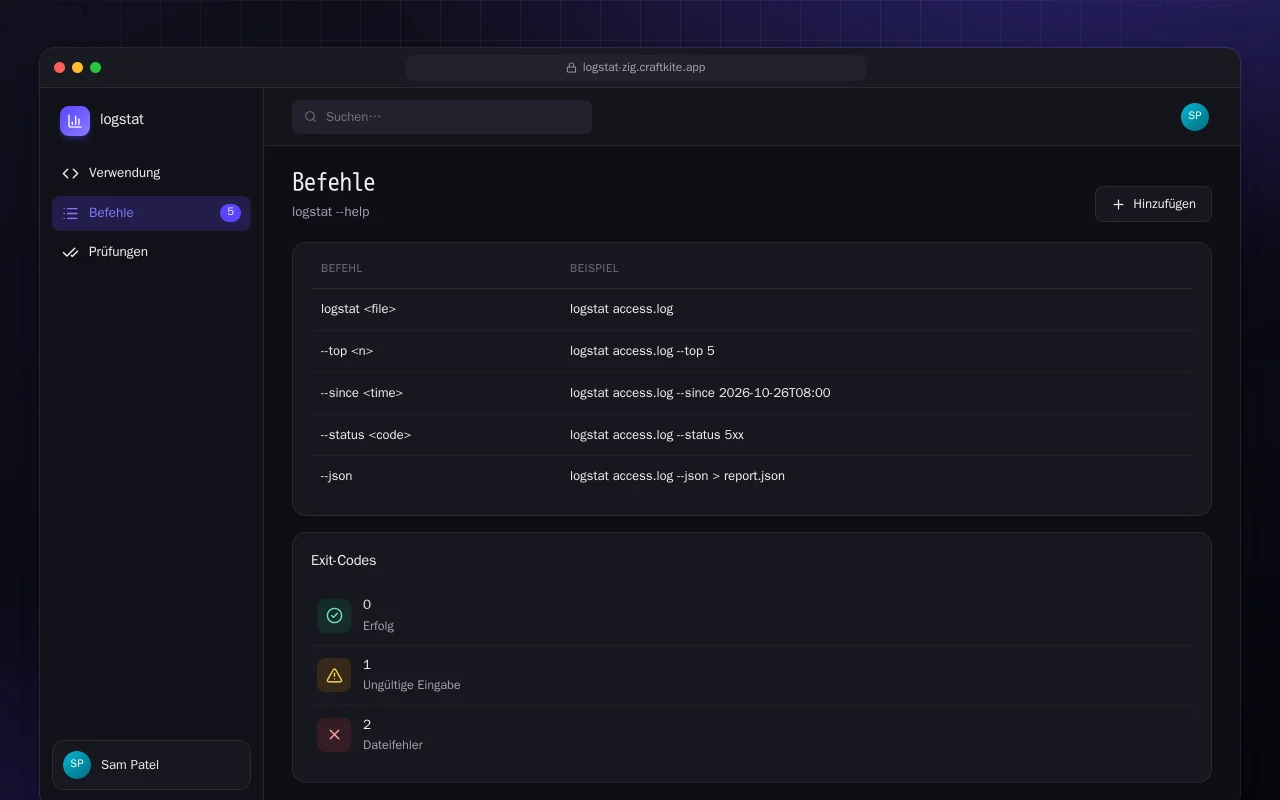Click the red X icon for Dateifehler
The image size is (1280, 800).
tap(334, 735)
